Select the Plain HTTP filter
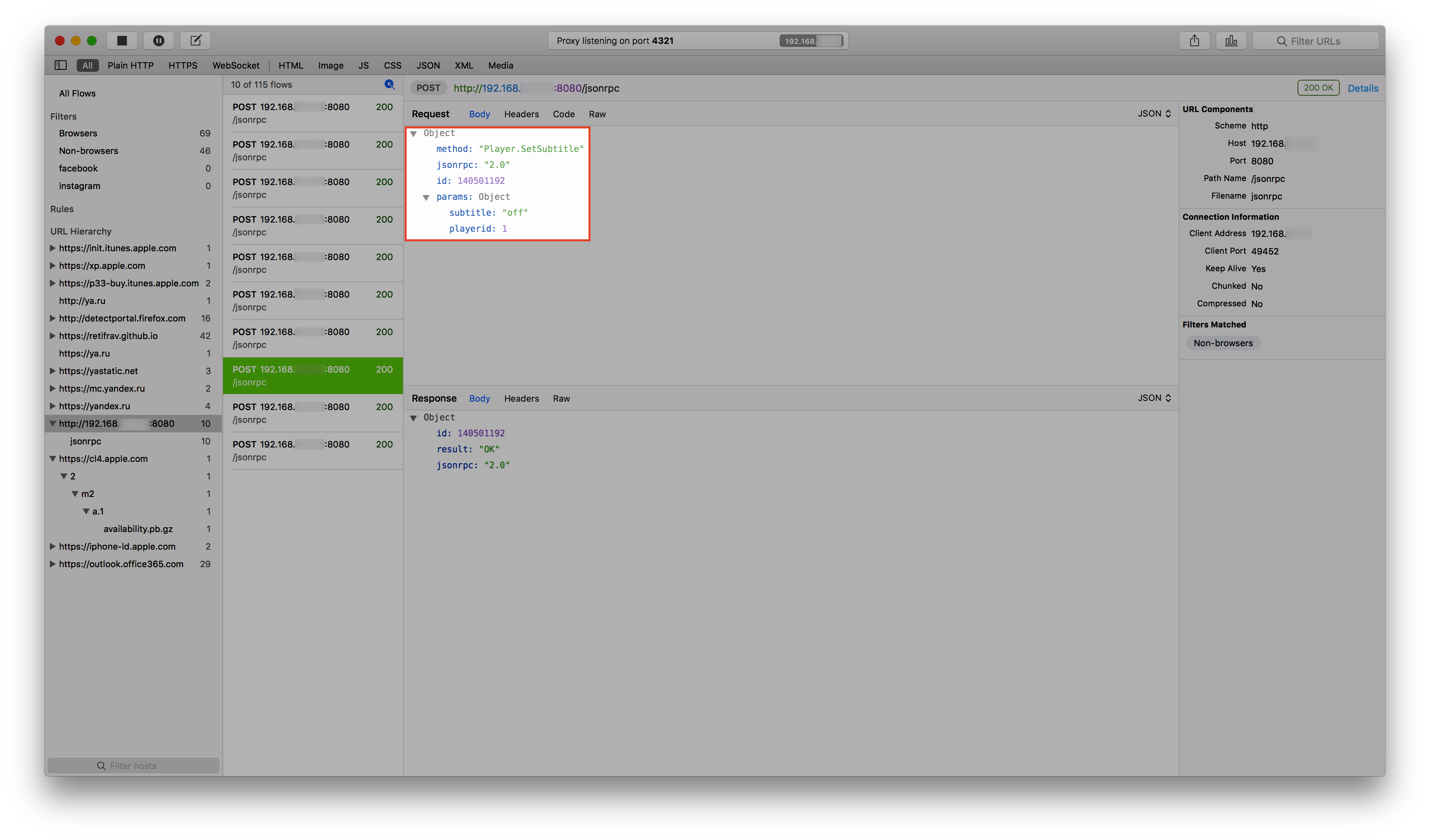 point(130,65)
